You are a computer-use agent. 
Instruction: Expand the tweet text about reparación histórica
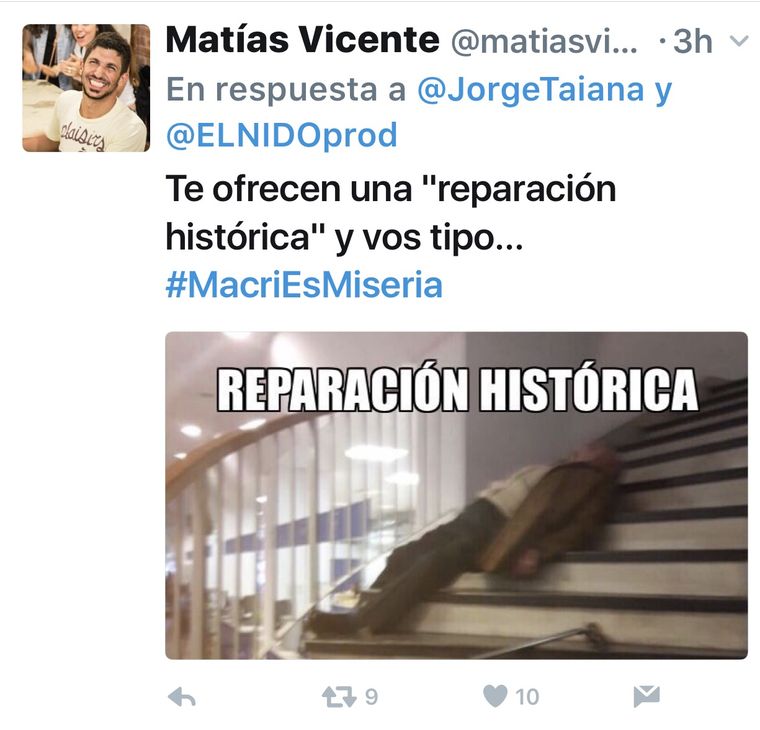pos(391,213)
